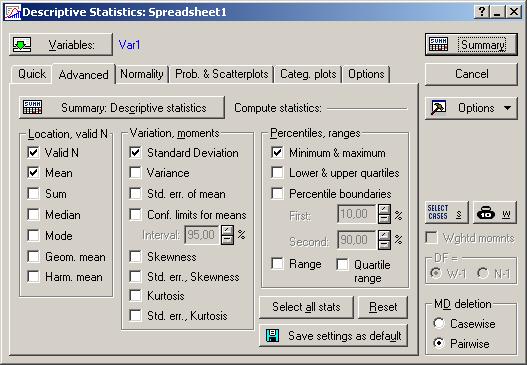Select the Casewise MD deletion radio

point(439,323)
